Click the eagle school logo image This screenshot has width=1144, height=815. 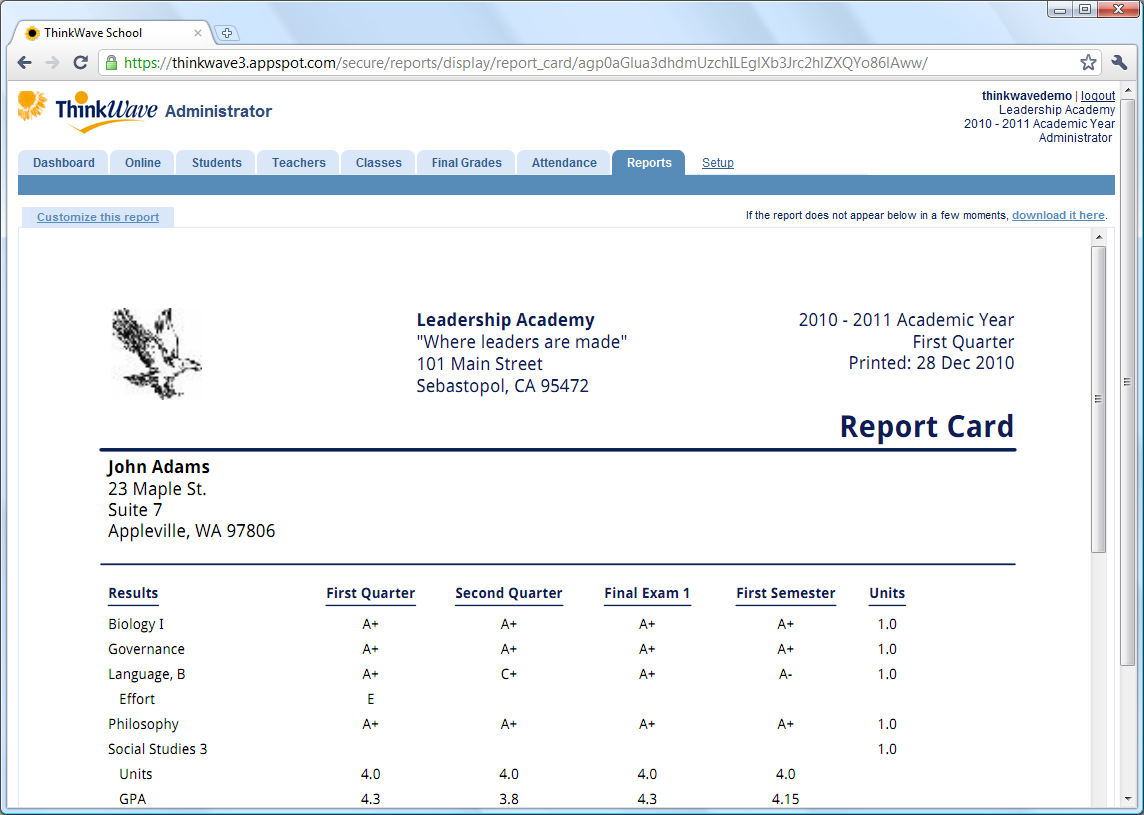(157, 353)
